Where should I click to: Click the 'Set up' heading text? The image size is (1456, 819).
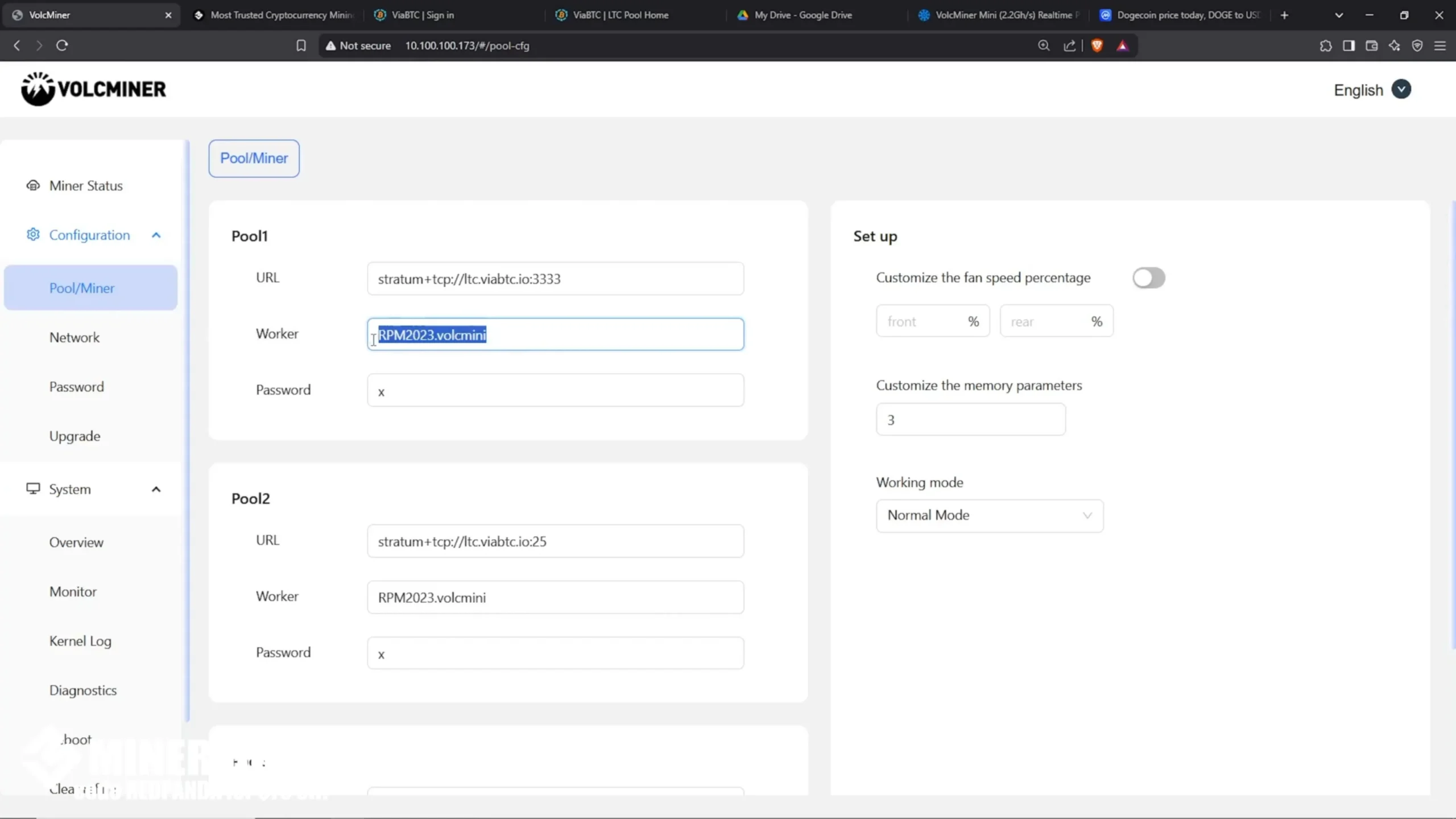(x=875, y=236)
